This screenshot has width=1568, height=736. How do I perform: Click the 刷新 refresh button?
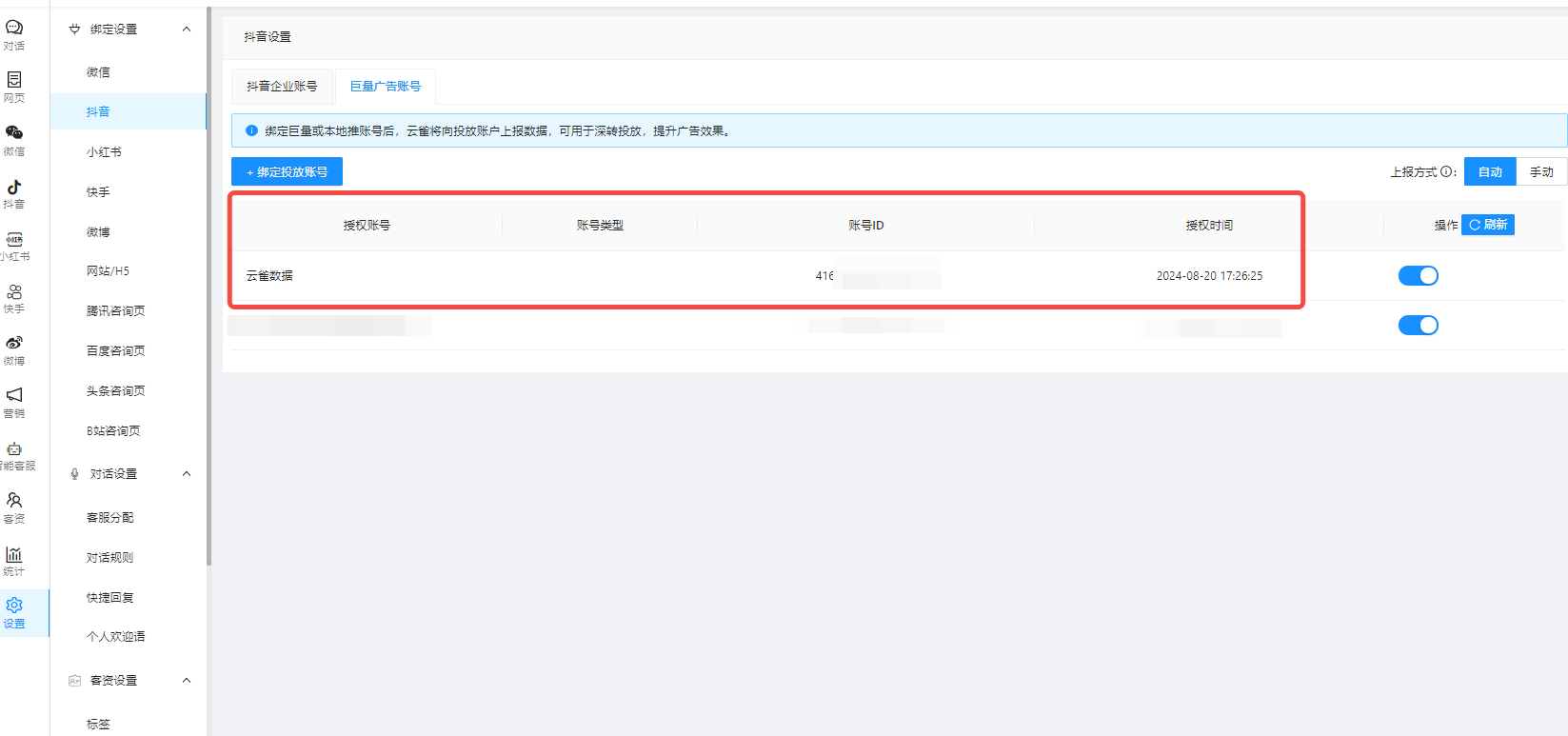tap(1487, 225)
